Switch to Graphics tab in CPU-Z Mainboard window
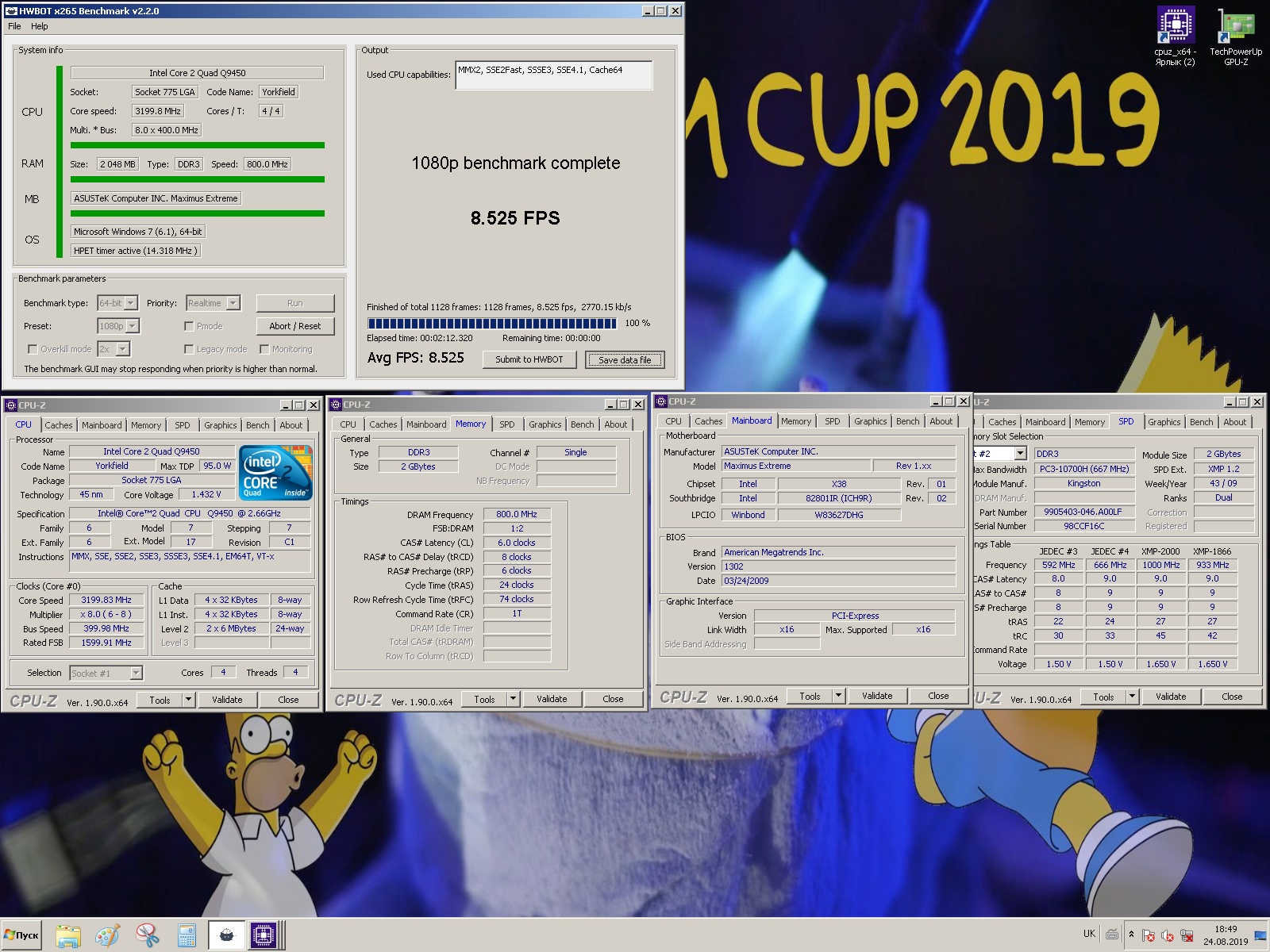The image size is (1270, 952). [871, 421]
